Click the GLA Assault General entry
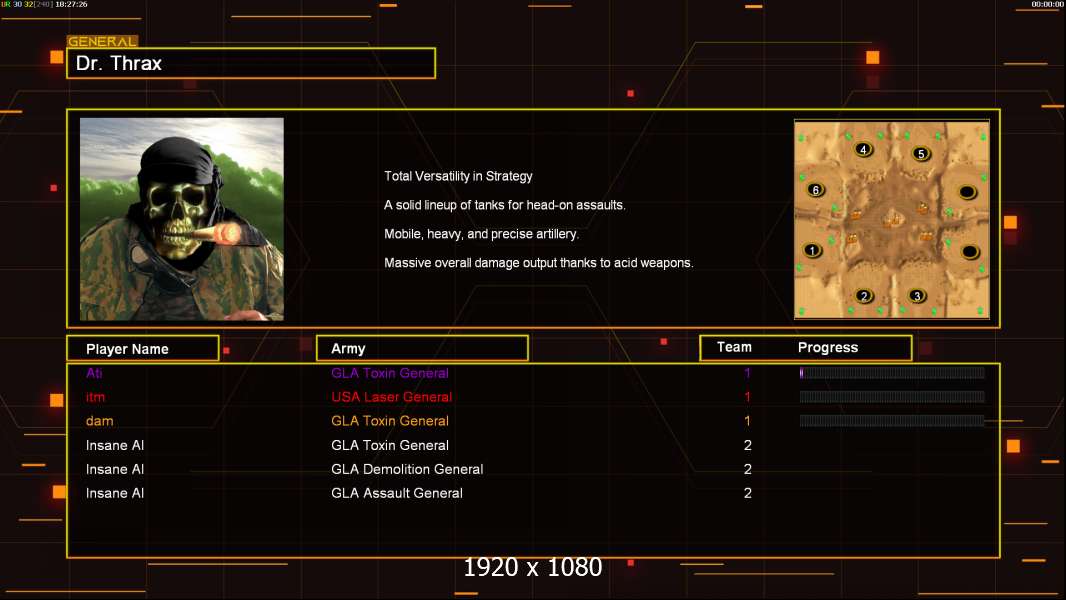 click(397, 493)
